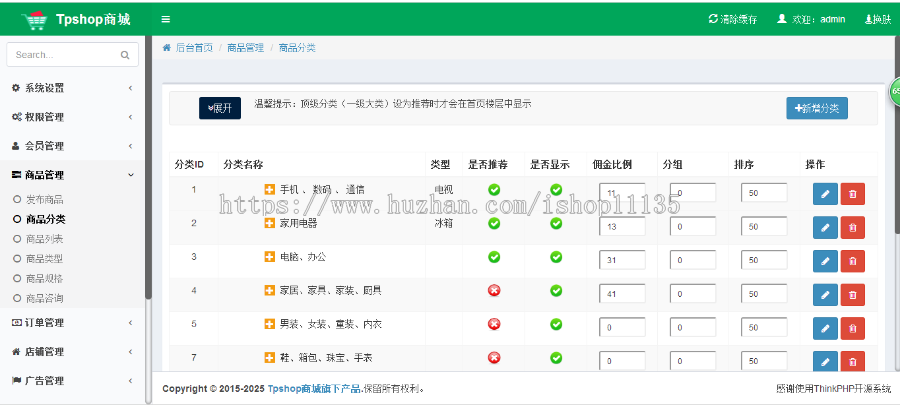This screenshot has height=405, width=900.
Task: Open 商品列表 in sidebar menu
Action: click(x=44, y=239)
